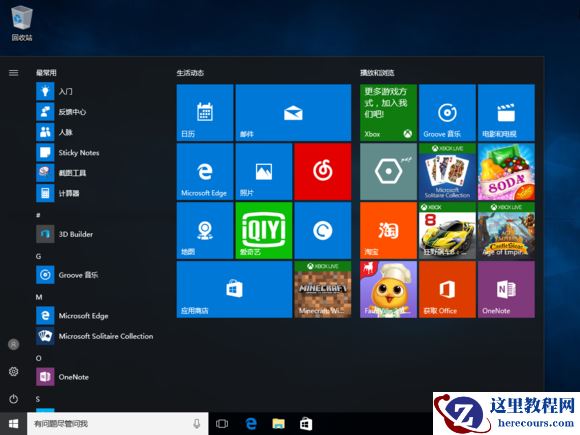The height and width of the screenshot is (435, 580).
Task: Open the orange Taobao (淘宝) tile
Action: click(388, 230)
